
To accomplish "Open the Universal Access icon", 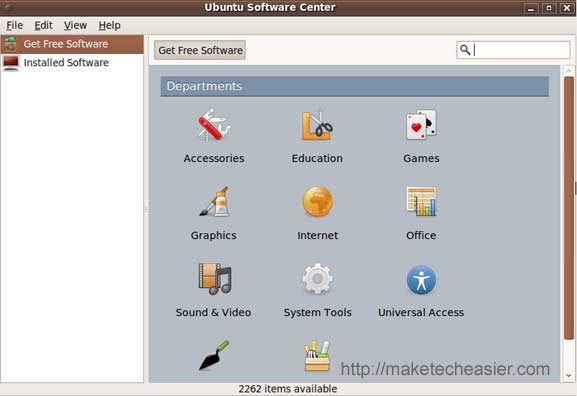I will 421,280.
